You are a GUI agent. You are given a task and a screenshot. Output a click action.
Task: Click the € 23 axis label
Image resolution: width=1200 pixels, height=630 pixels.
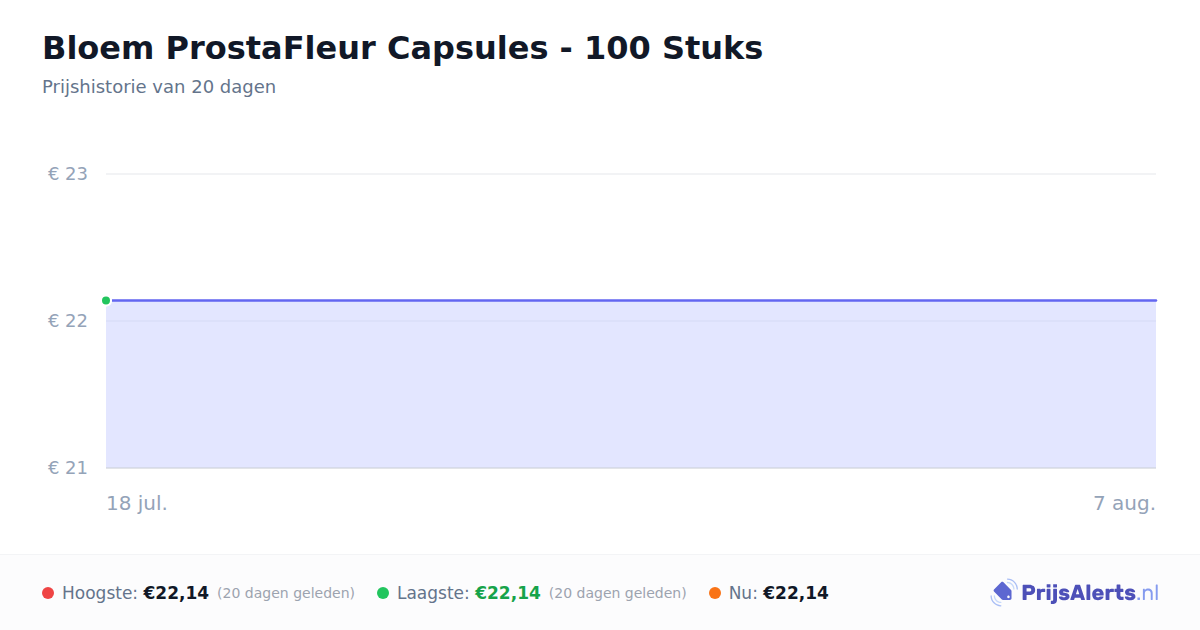pyautogui.click(x=68, y=174)
